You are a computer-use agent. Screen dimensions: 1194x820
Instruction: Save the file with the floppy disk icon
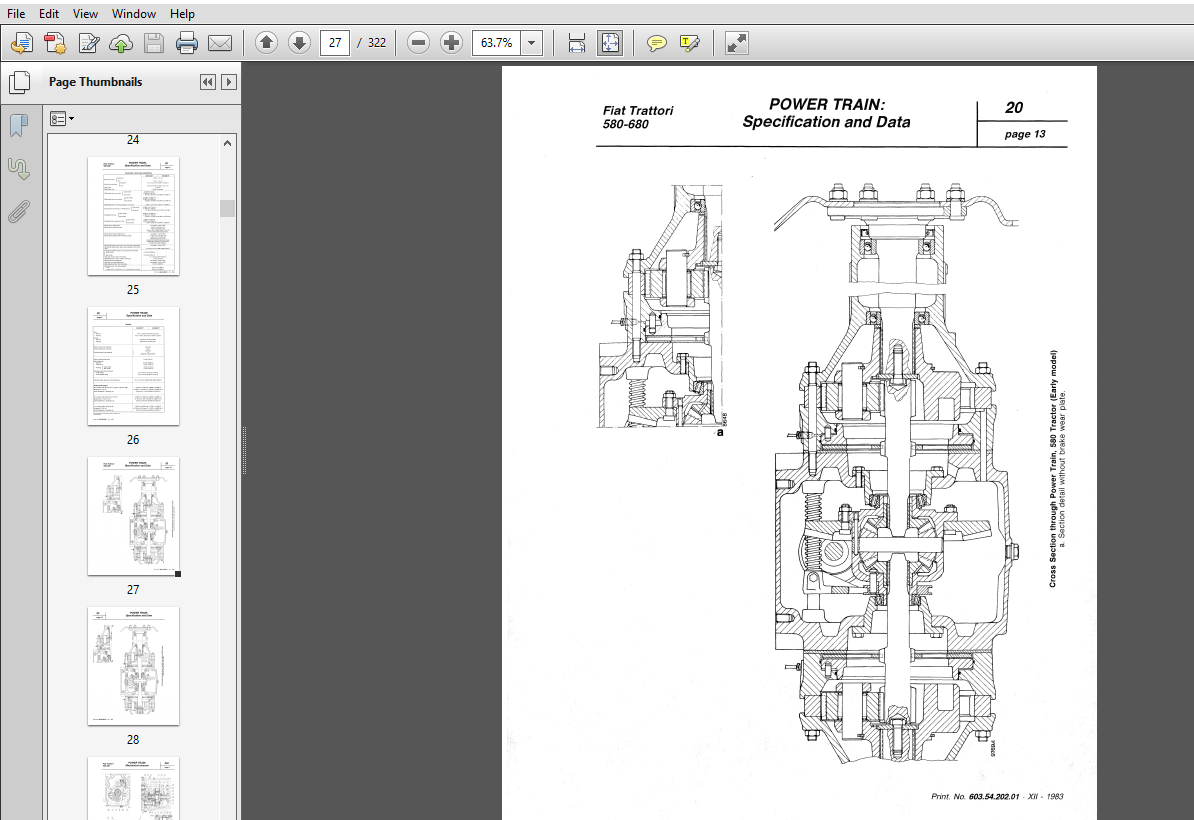click(x=154, y=43)
